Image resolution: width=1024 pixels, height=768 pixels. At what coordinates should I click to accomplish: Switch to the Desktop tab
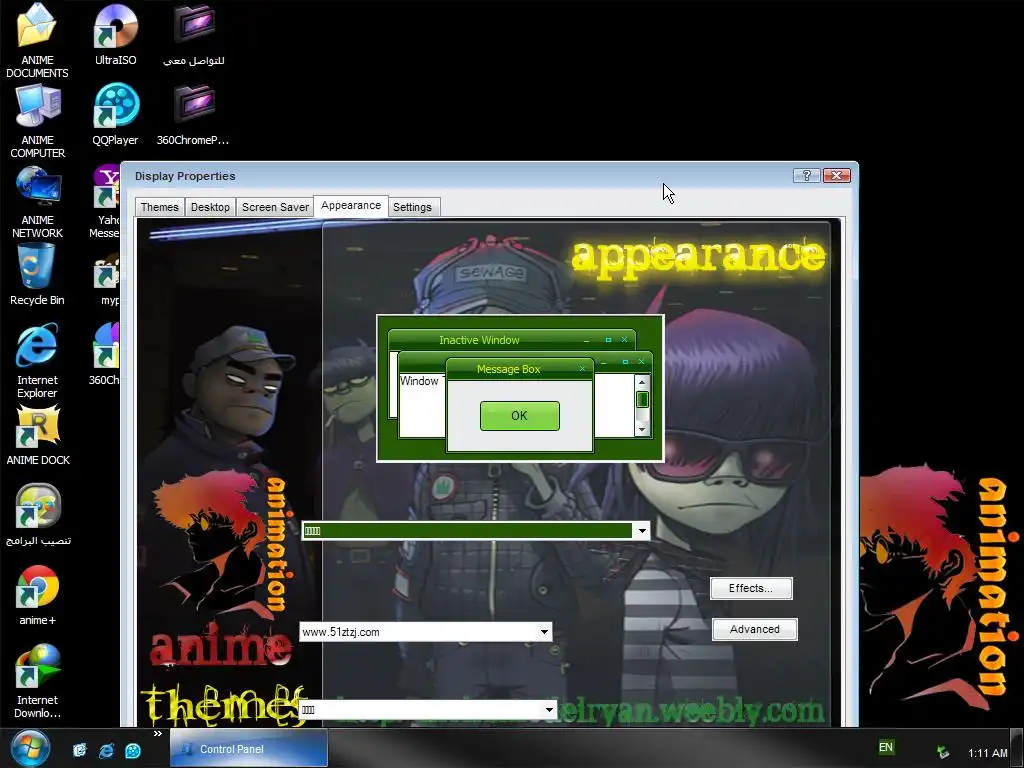210,207
